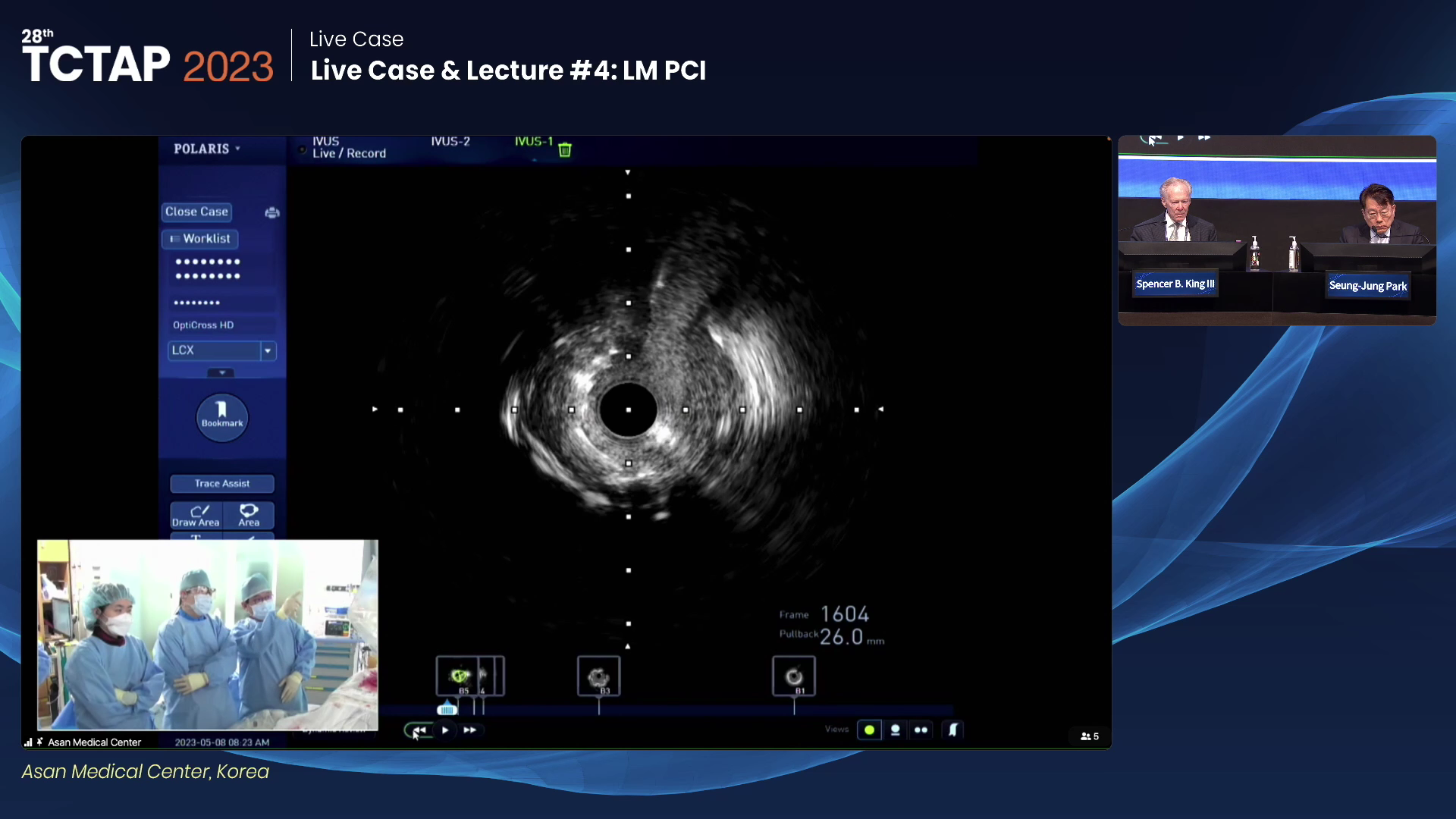1456x819 pixels.
Task: Play the IVUS pullback recording
Action: (445, 730)
